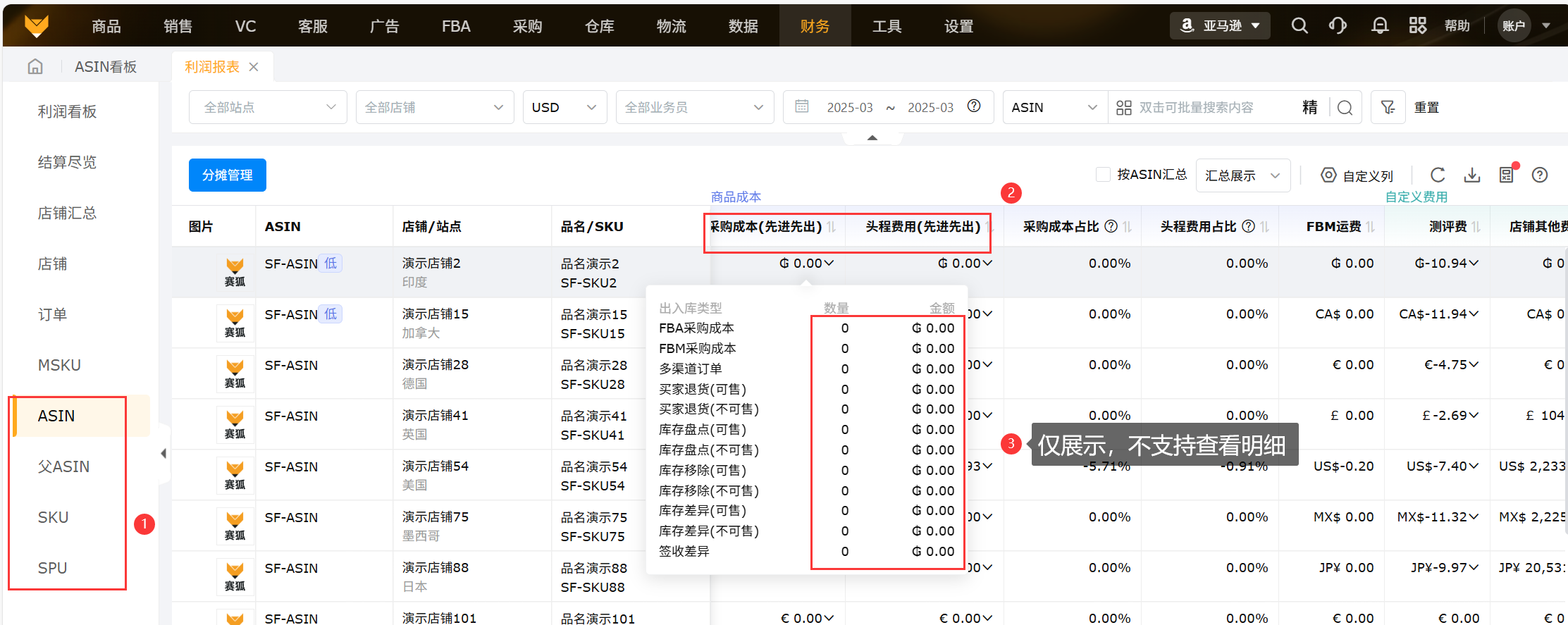Screen dimensions: 1568x625
Task: Click the 分摊管理 button
Action: coord(227,175)
